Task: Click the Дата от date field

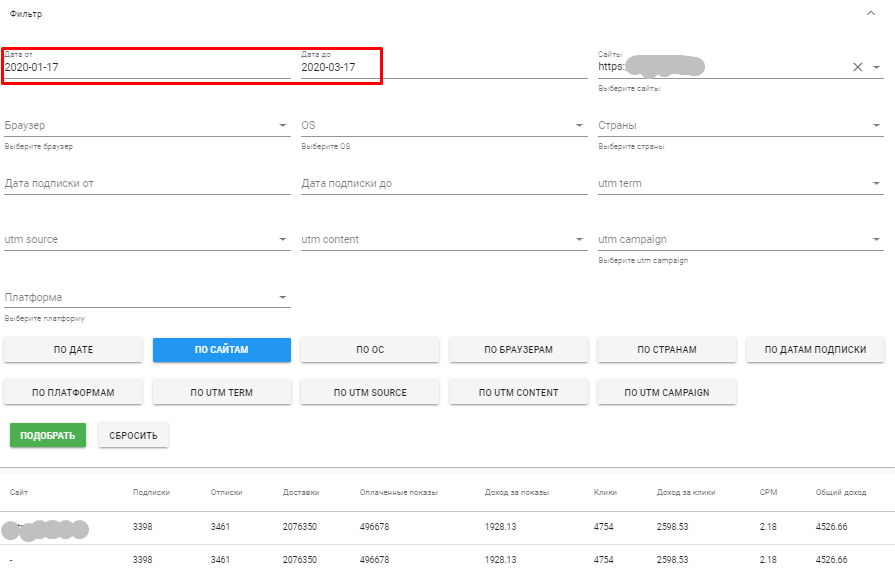Action: tap(147, 67)
